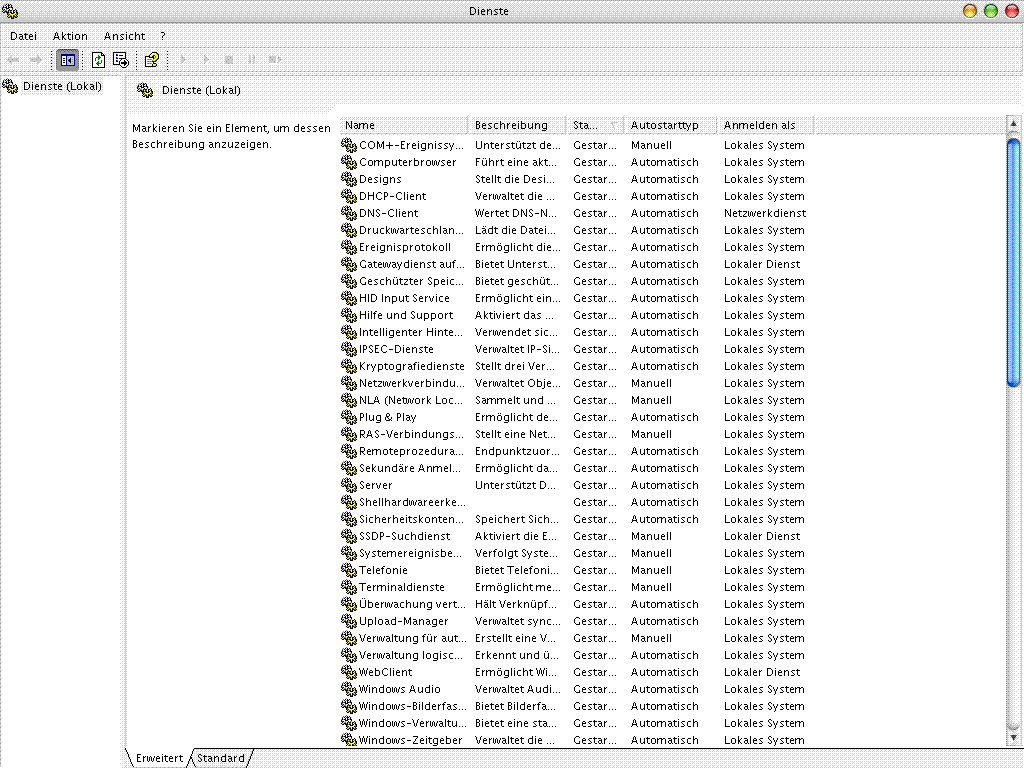
Task: Click the gear icon of the COM+-Ereignissystem service
Action: (x=349, y=145)
